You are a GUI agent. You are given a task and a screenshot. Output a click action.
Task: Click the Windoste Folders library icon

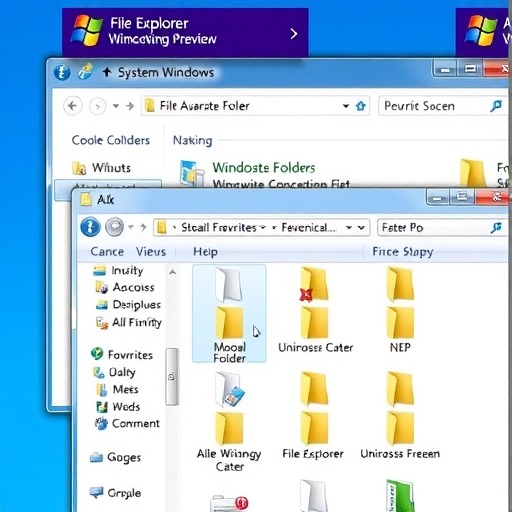pos(192,173)
